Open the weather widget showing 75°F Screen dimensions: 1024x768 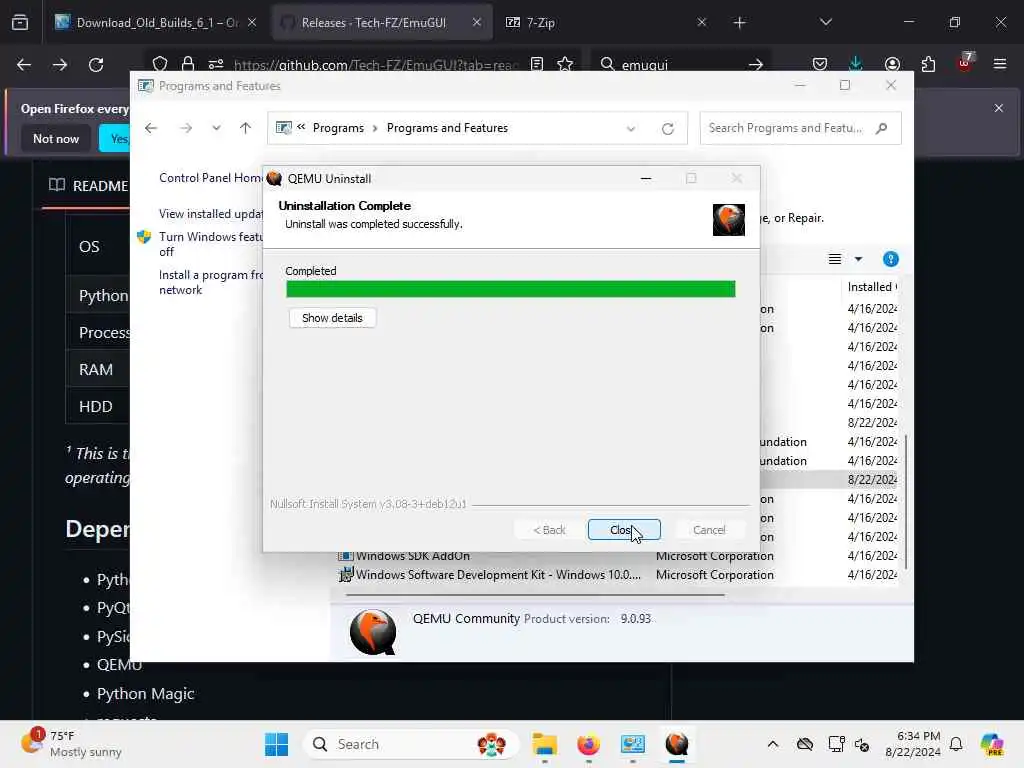[x=72, y=744]
